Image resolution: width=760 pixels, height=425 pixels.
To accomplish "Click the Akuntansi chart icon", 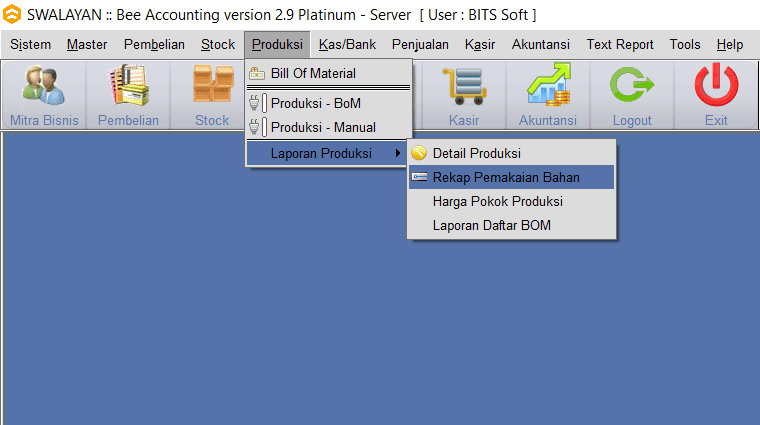I will [x=547, y=87].
